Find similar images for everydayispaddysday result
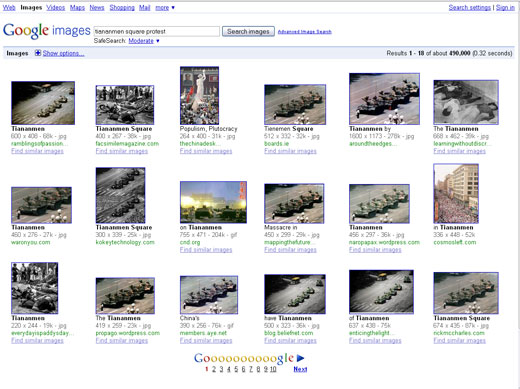 coord(37,340)
